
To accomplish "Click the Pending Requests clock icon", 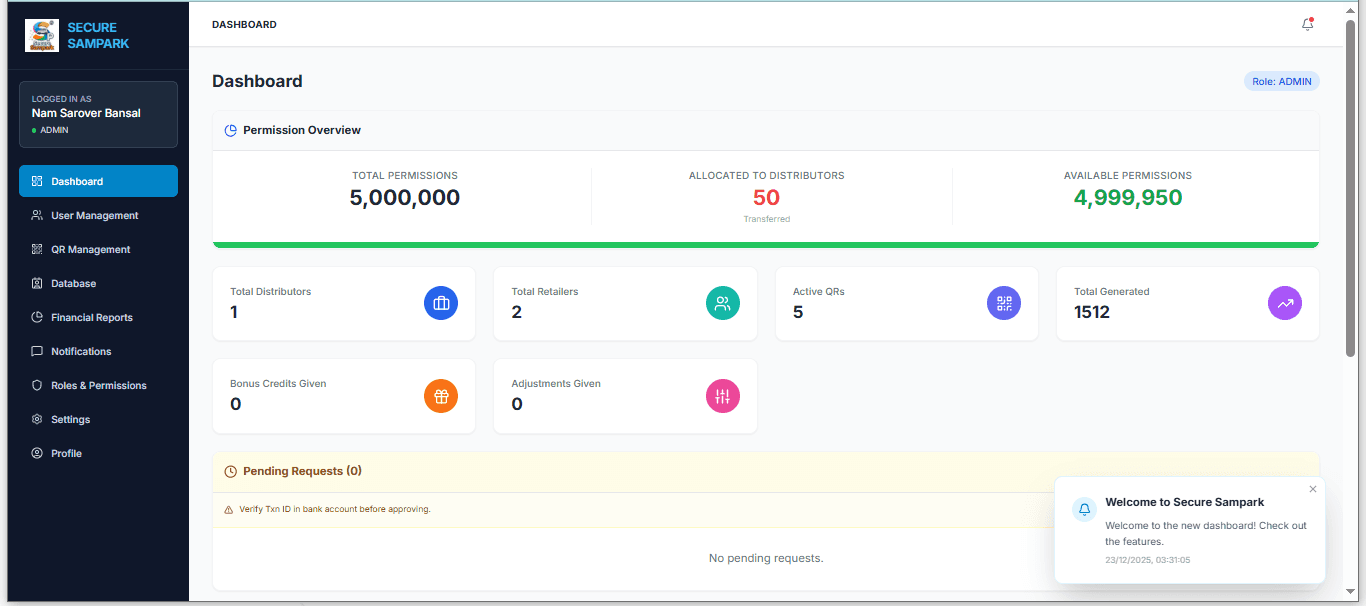I will click(231, 471).
